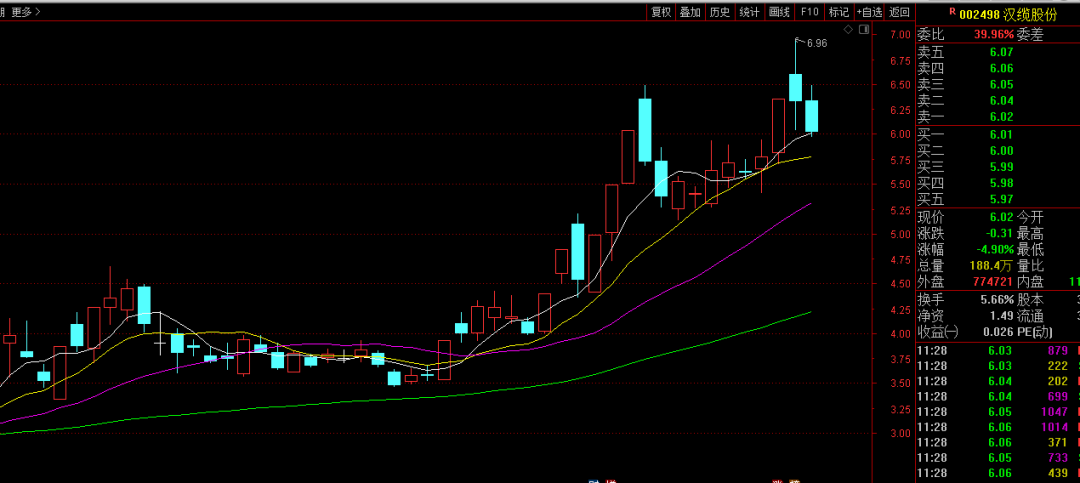Viewport: 1080px width, 483px height.
Task: Open the 叠加 overlay option
Action: pos(690,12)
